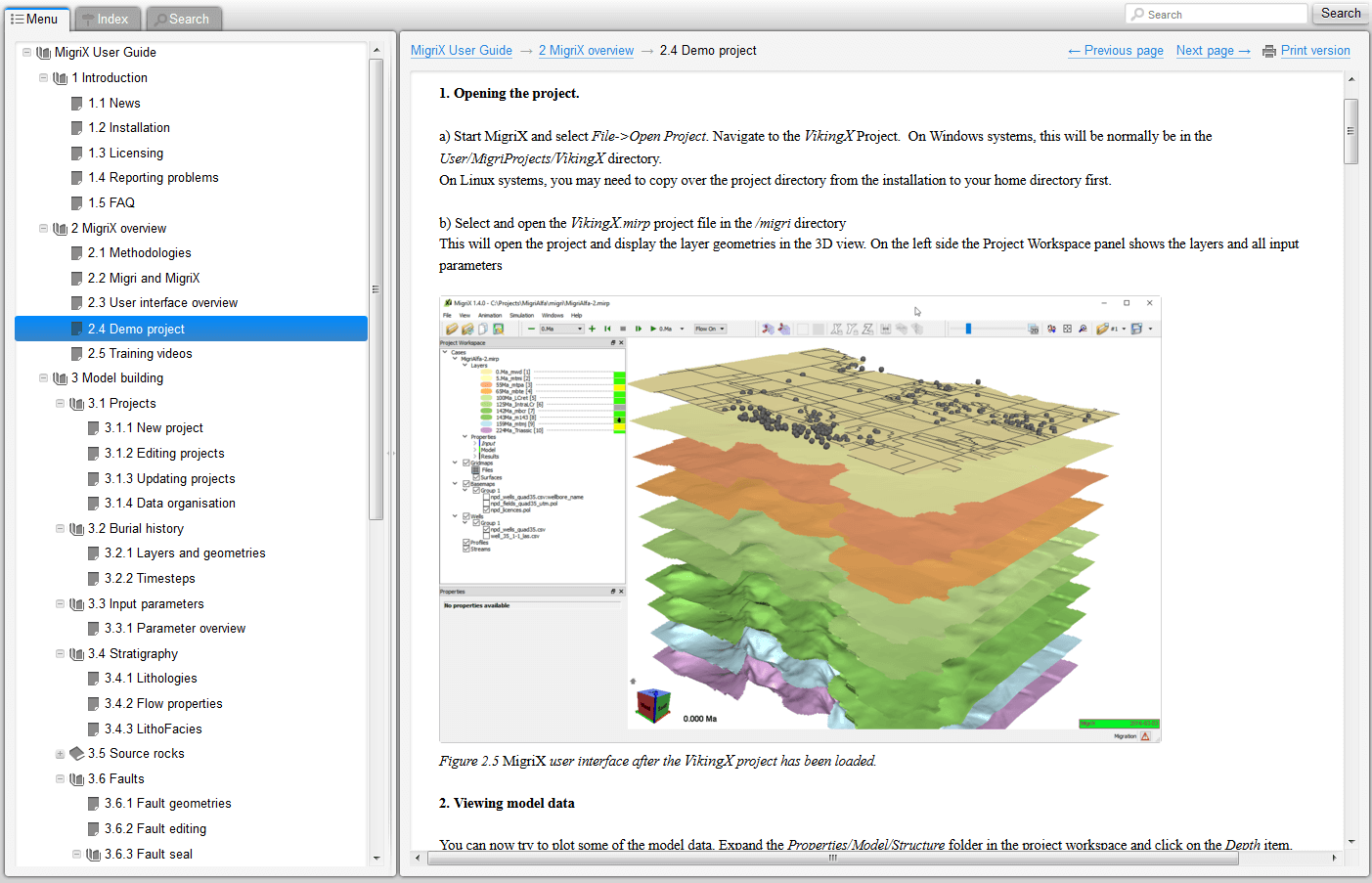
Task: Collapse the MigriX User Guide root node
Action: tap(26, 53)
